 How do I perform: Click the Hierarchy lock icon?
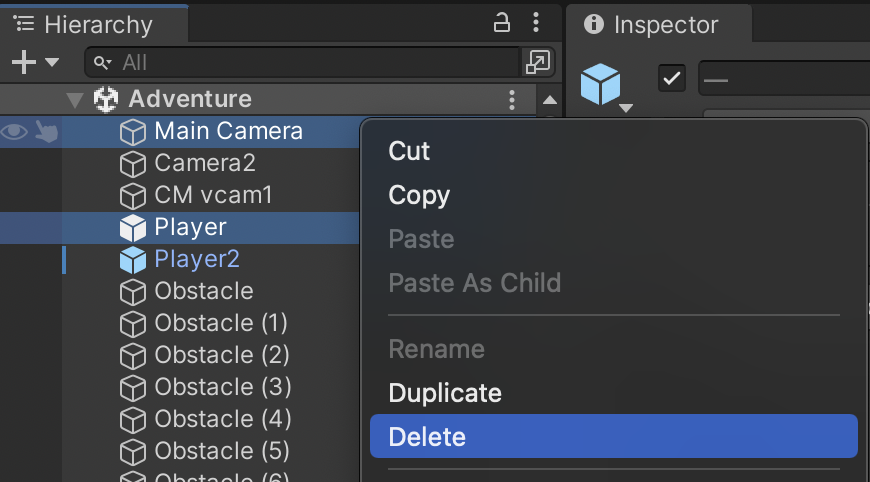point(503,23)
